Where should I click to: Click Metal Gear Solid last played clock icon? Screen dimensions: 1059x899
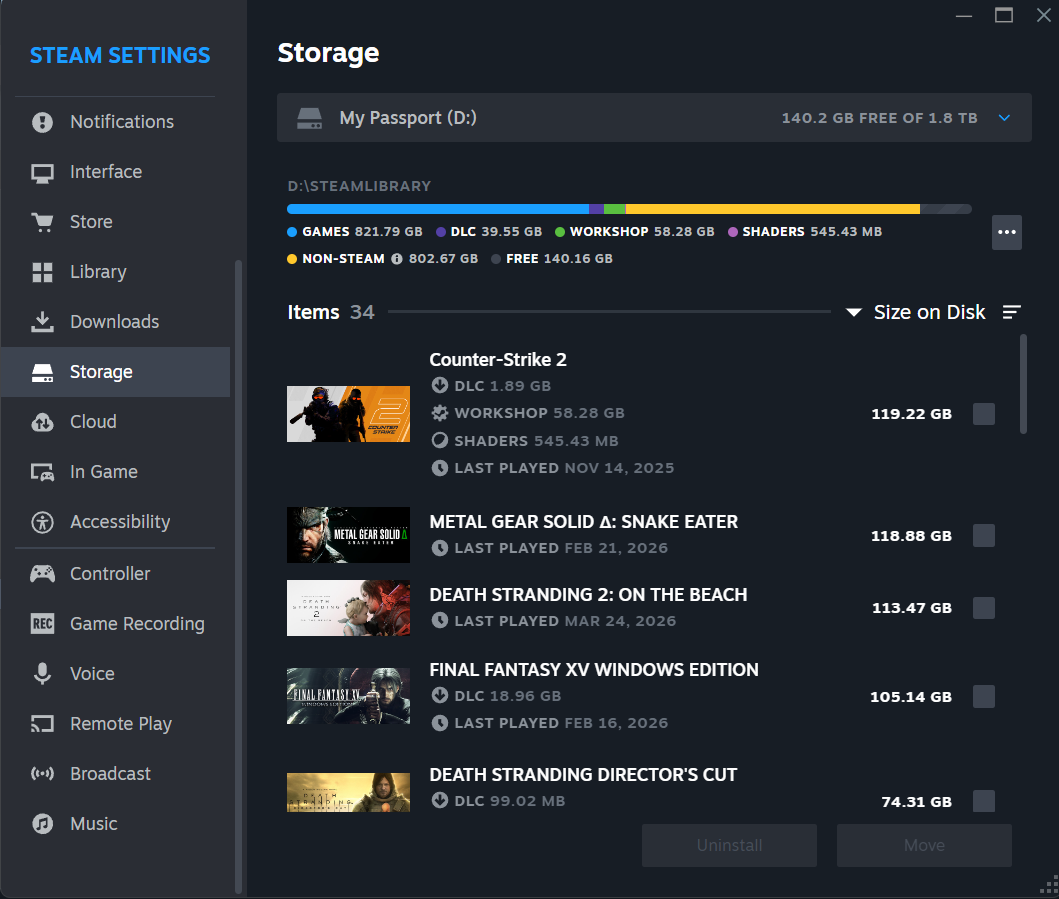(440, 548)
